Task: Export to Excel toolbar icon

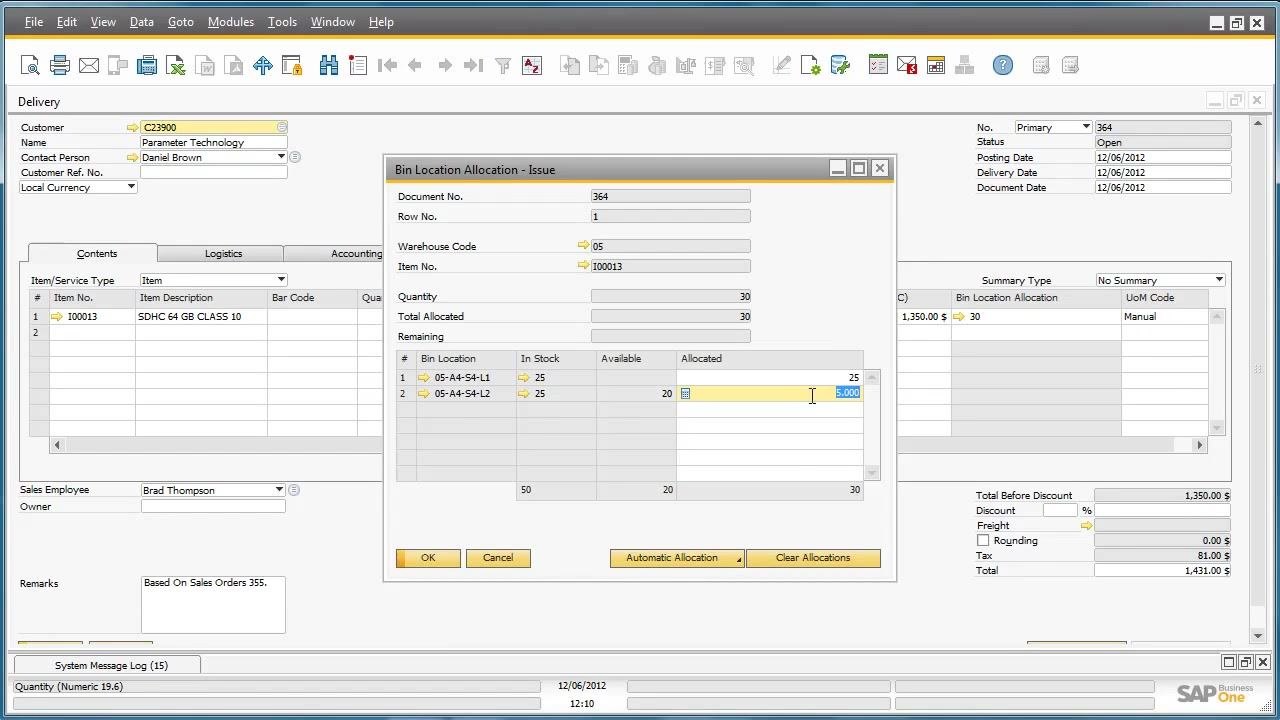Action: tap(176, 66)
